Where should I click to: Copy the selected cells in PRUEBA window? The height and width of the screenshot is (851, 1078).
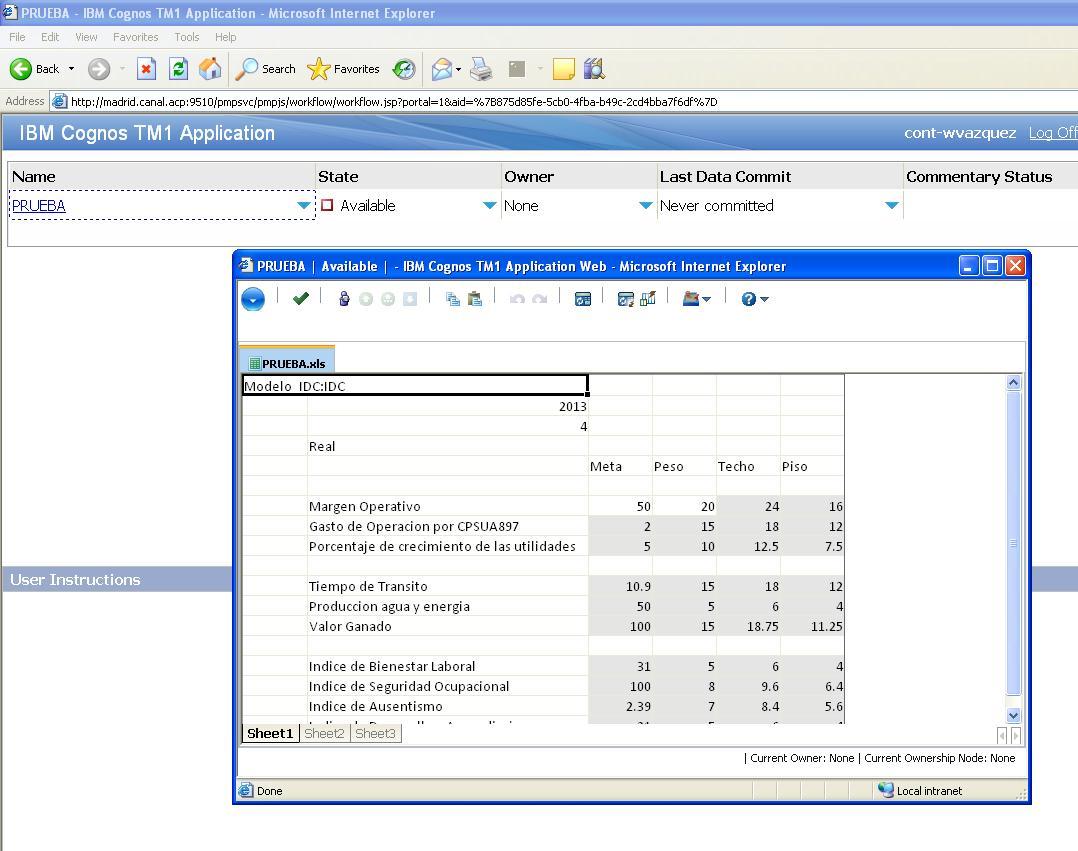click(x=452, y=298)
